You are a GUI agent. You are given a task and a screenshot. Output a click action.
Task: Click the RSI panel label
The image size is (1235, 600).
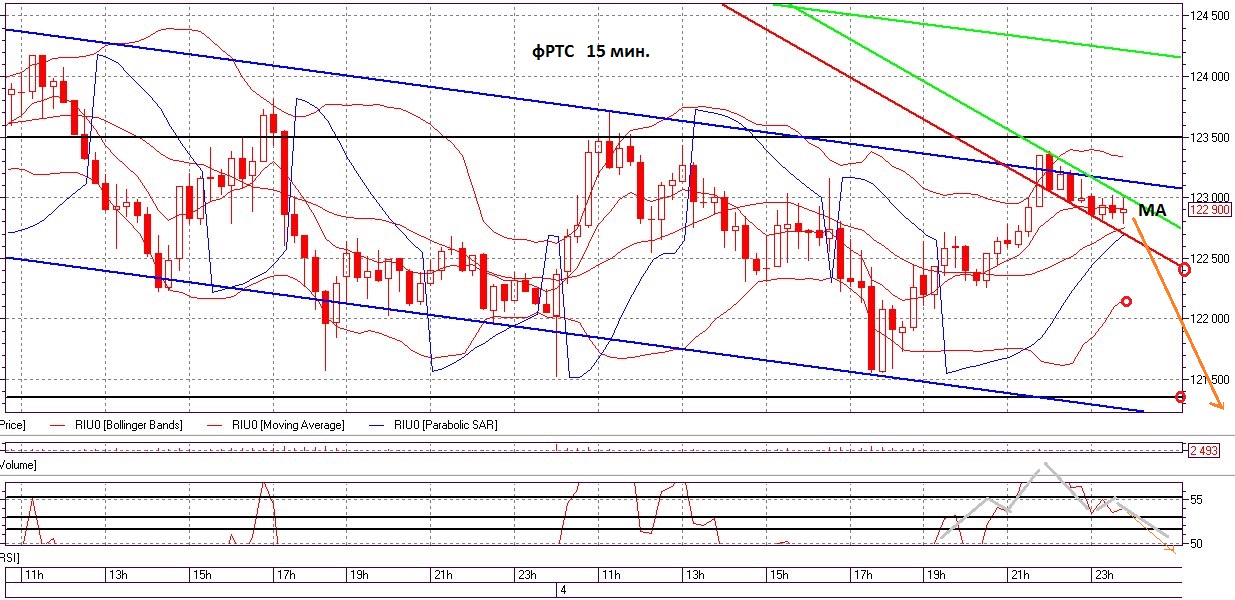pyautogui.click(x=10, y=556)
